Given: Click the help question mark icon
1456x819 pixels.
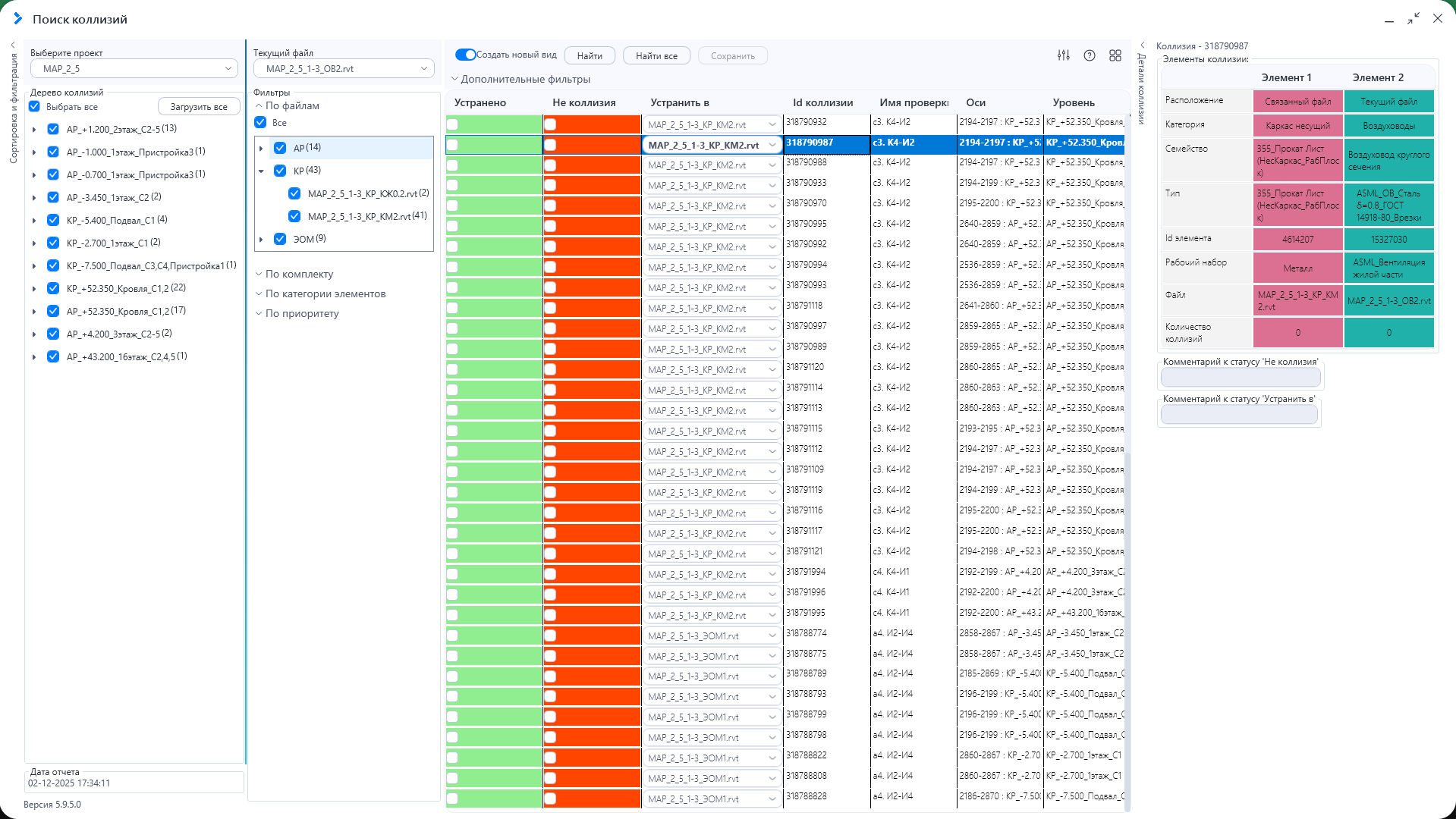Looking at the screenshot, I should 1090,55.
